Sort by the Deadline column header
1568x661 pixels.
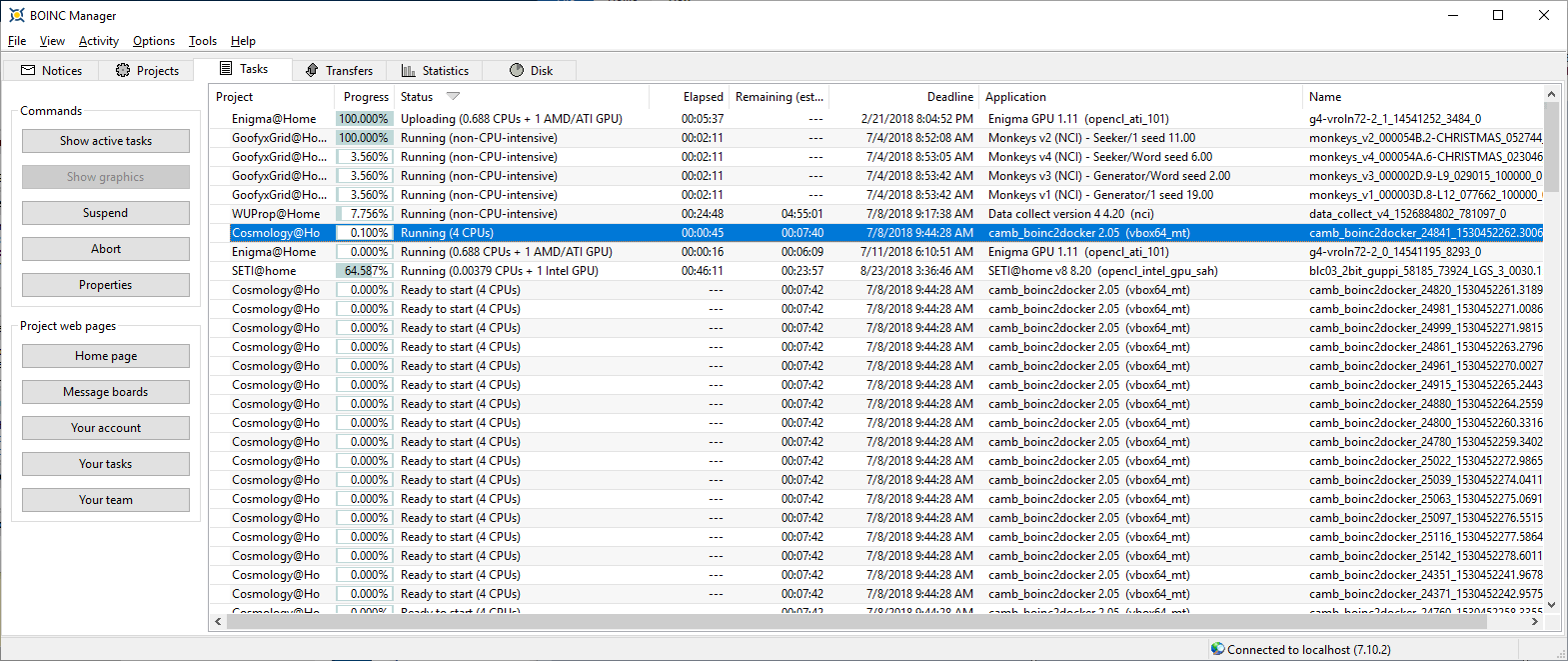coord(948,97)
